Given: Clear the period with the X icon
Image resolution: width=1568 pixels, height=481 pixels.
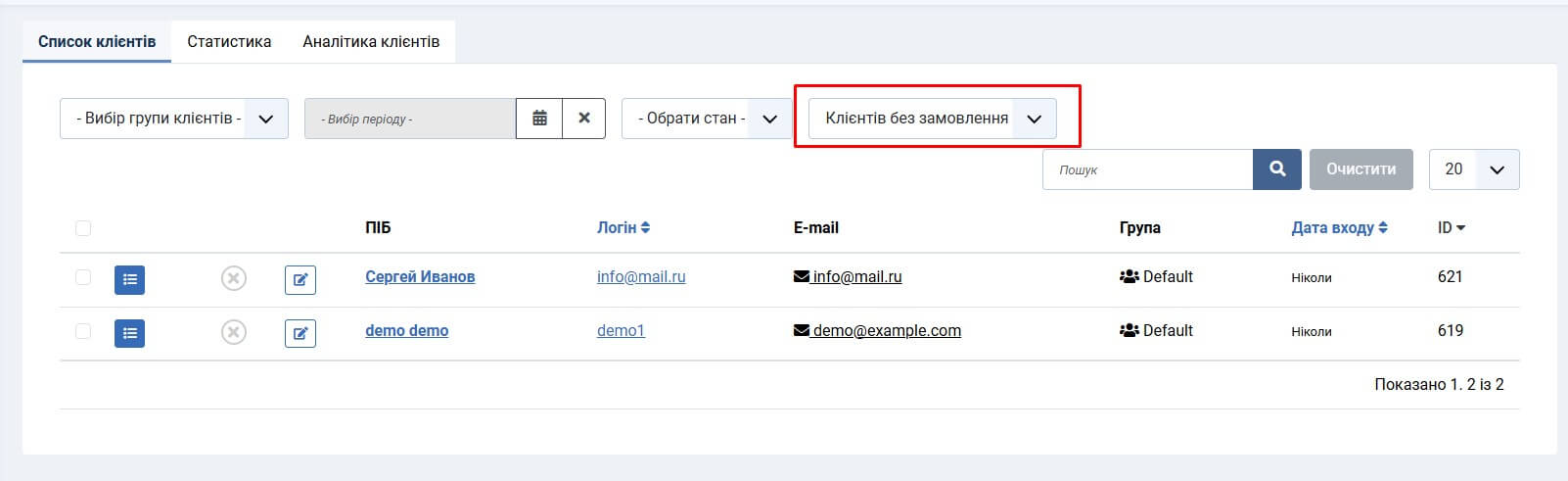Looking at the screenshot, I should (584, 119).
